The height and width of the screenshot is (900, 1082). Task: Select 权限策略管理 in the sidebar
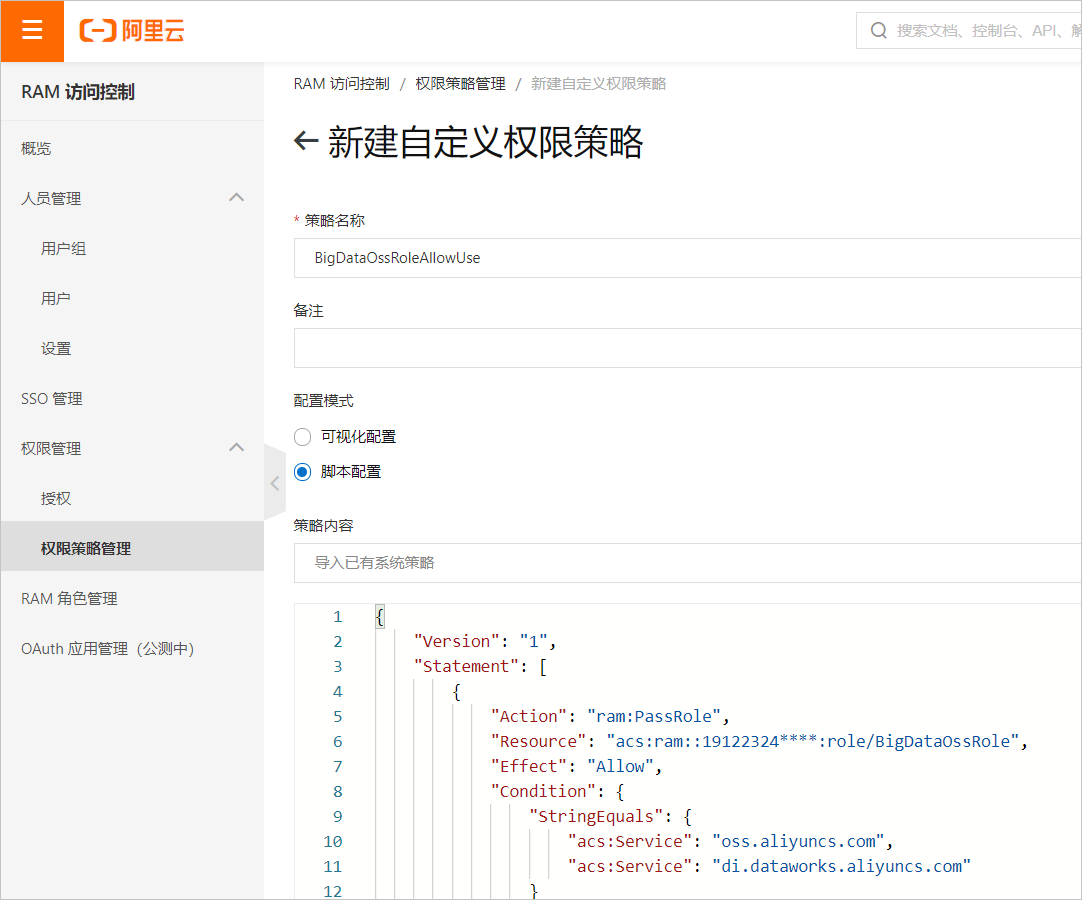[132, 548]
